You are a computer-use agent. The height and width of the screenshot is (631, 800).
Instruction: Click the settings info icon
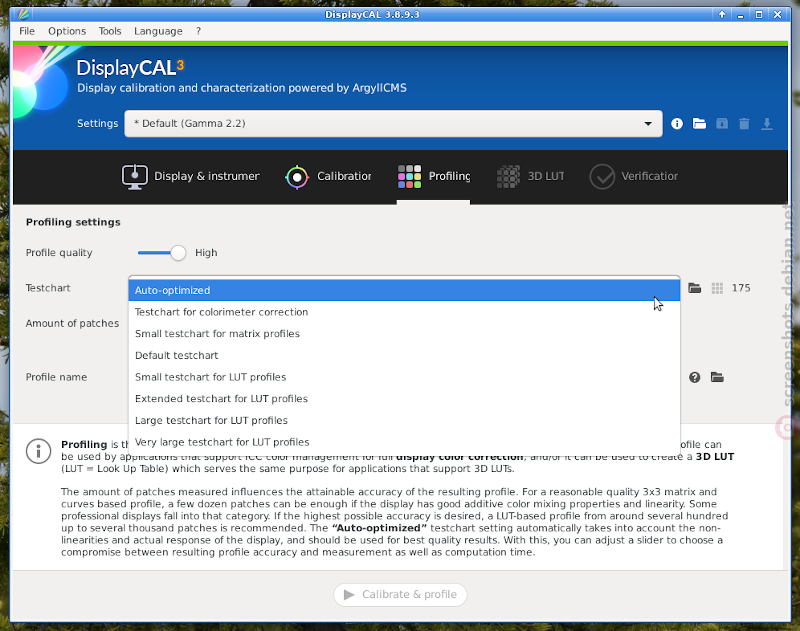pyautogui.click(x=677, y=123)
